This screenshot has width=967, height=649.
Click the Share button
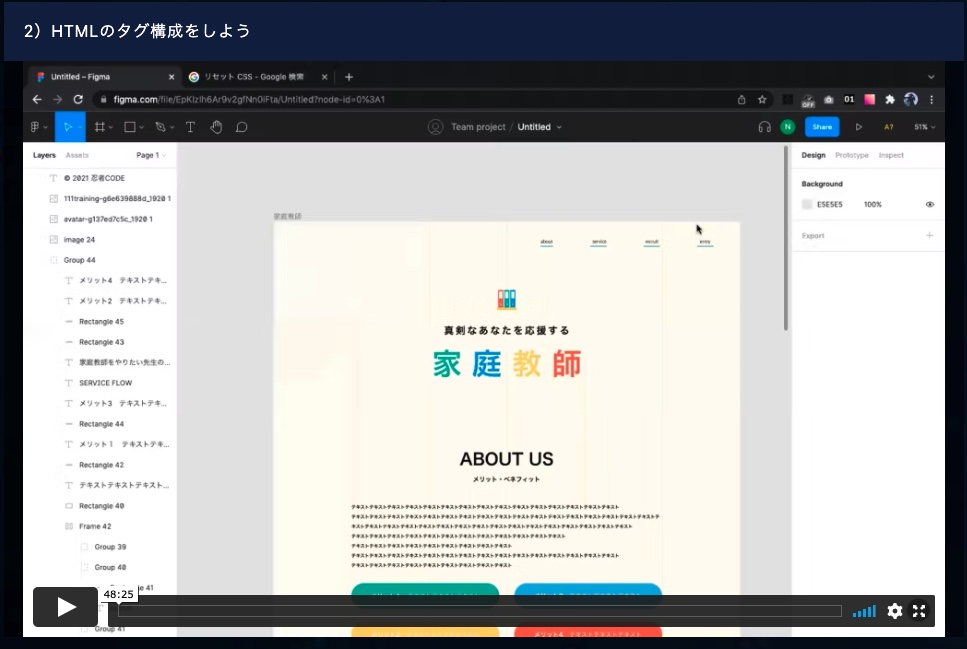[x=822, y=127]
